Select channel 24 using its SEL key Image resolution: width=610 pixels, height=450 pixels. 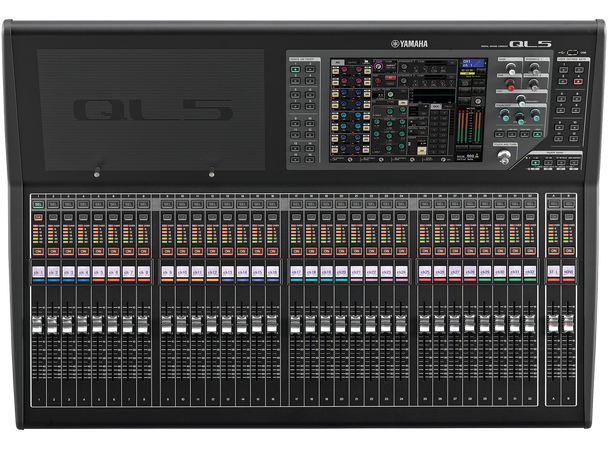pyautogui.click(x=401, y=204)
